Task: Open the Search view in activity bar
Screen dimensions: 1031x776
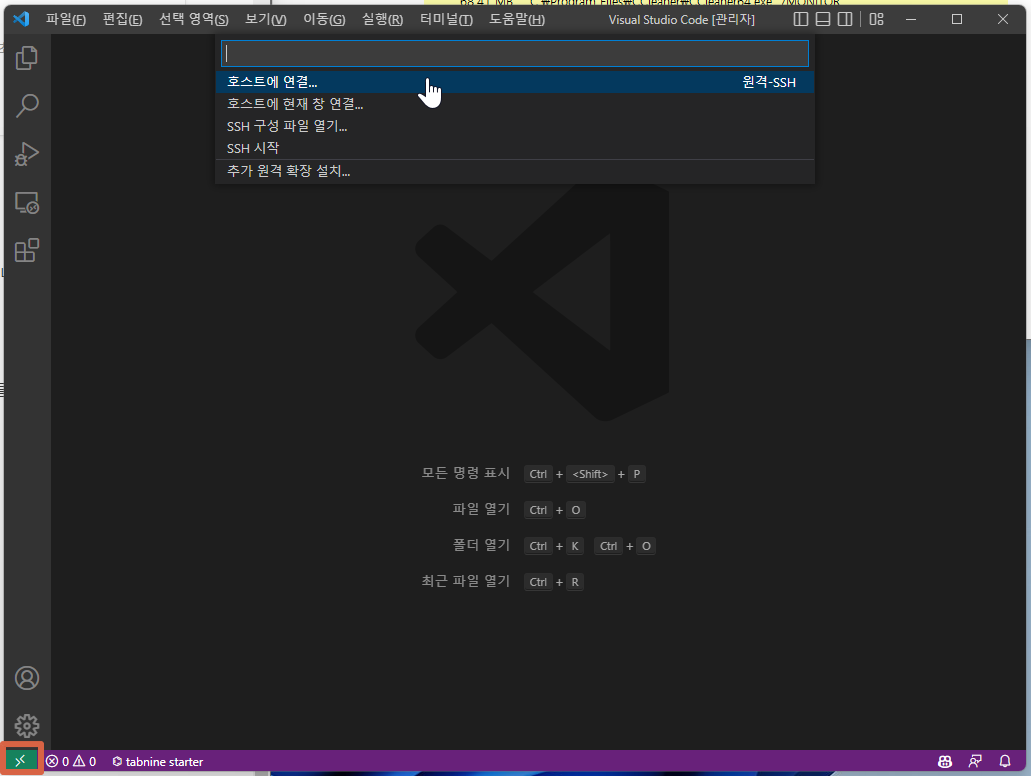Action: point(27,106)
